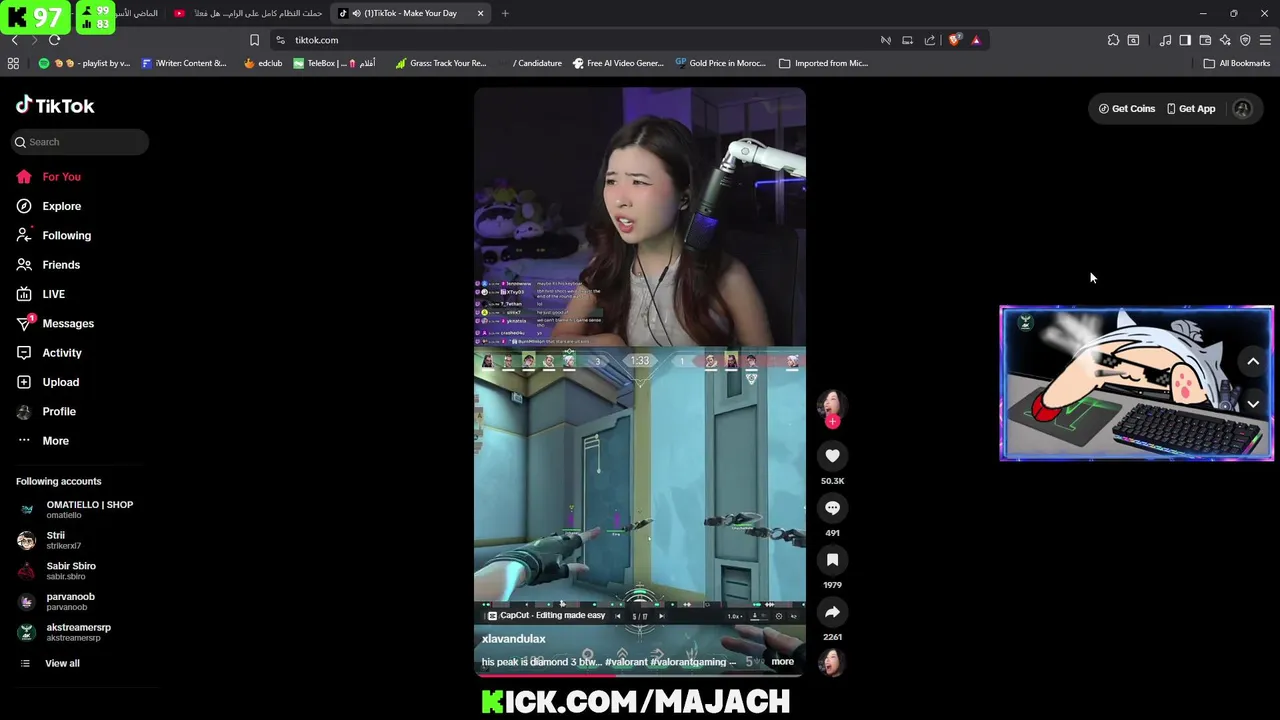
Task: Open the Explore page
Action: click(x=48, y=206)
